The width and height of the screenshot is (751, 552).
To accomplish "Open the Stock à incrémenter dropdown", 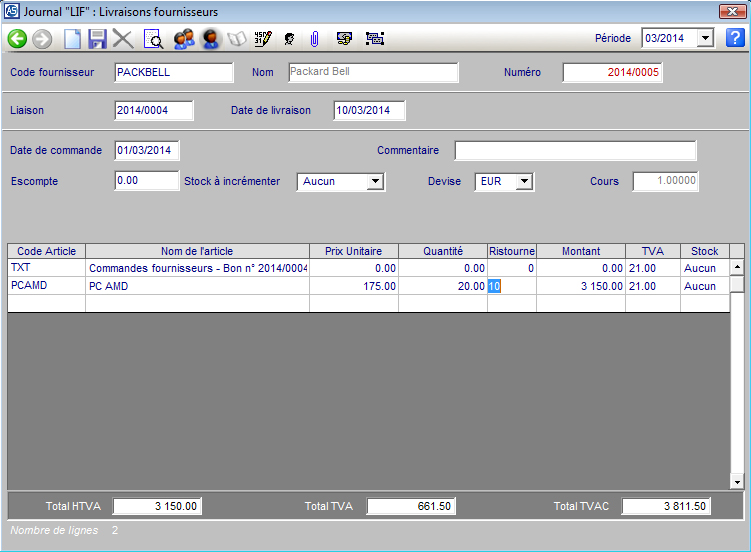I will tap(375, 182).
